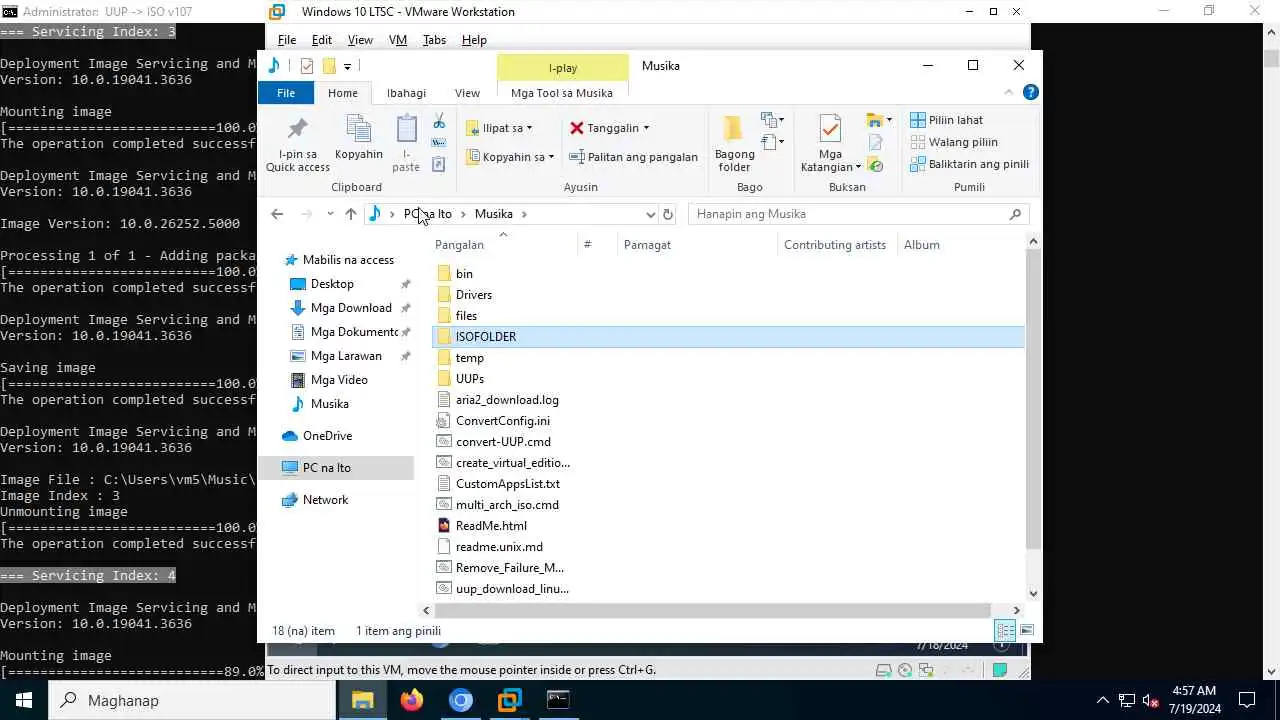This screenshot has width=1280, height=720.
Task: Open the File tab
Action: coord(286,93)
